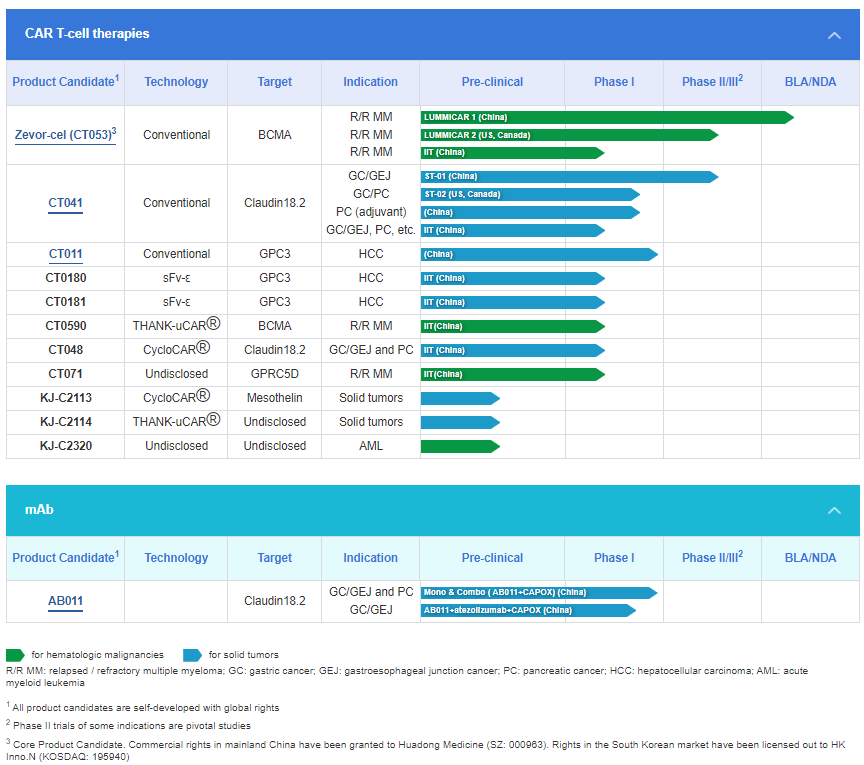Click the PC (adjuvant) (China) bar
Viewport: 864px width, 765px height.
[x=530, y=213]
